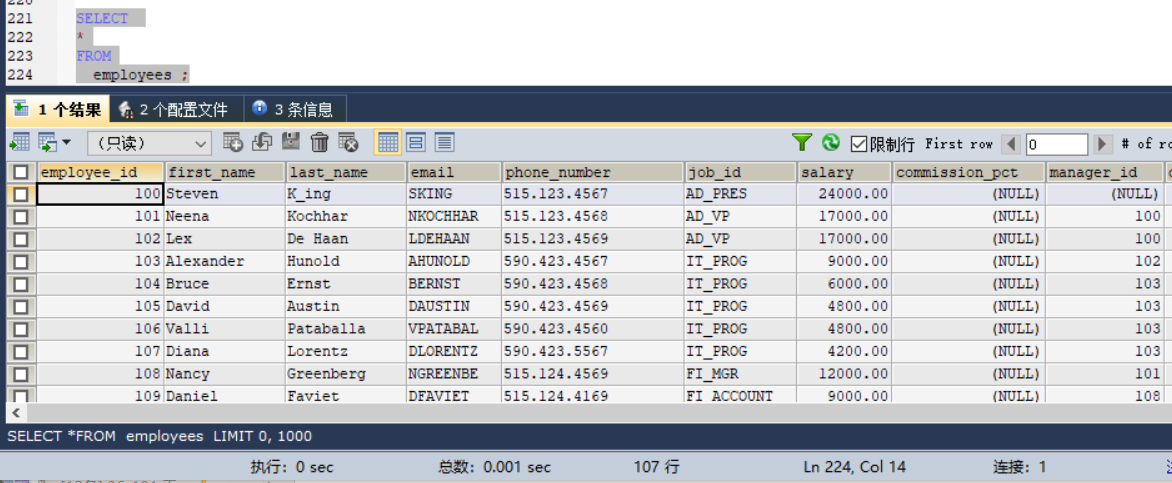1172x483 pixels.
Task: Click the save changes floppy icon
Action: point(291,142)
